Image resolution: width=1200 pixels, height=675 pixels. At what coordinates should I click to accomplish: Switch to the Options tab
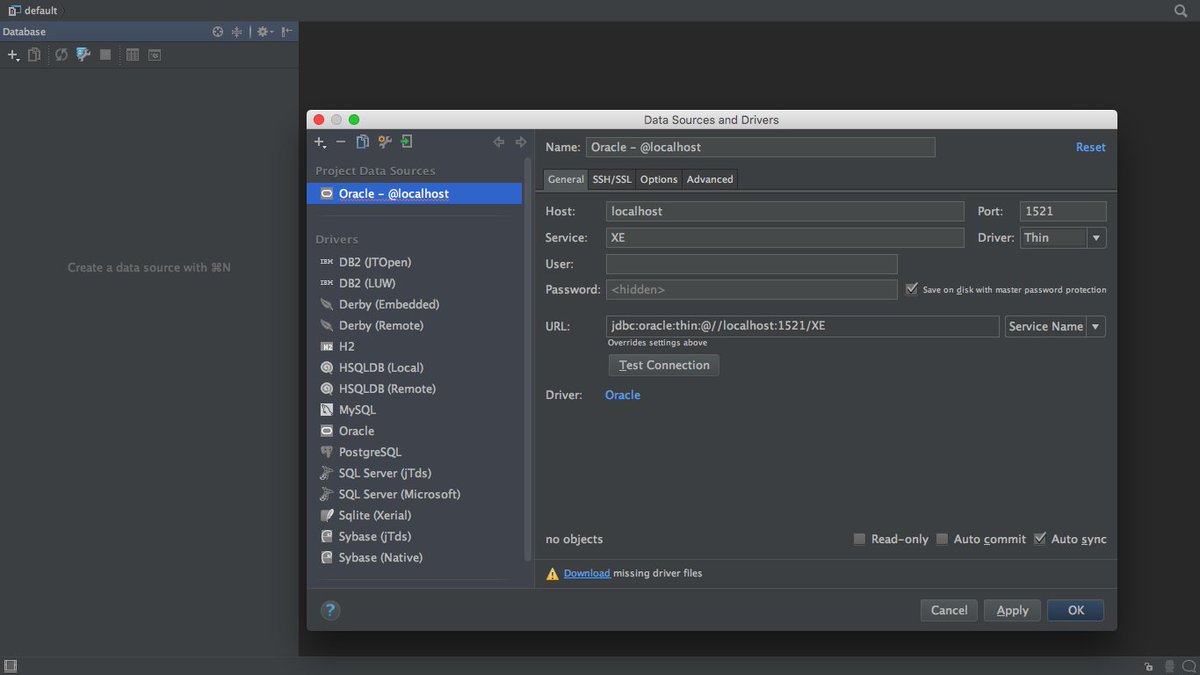click(x=659, y=179)
